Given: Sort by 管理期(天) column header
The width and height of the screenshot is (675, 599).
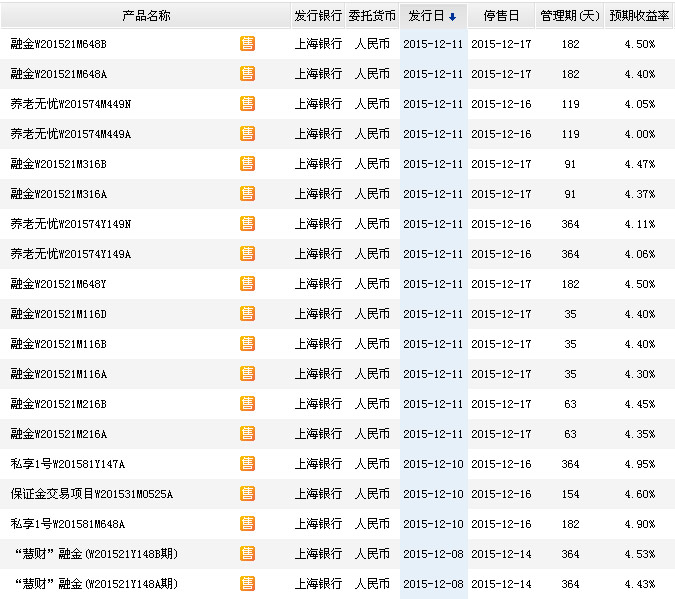Looking at the screenshot, I should pos(570,16).
